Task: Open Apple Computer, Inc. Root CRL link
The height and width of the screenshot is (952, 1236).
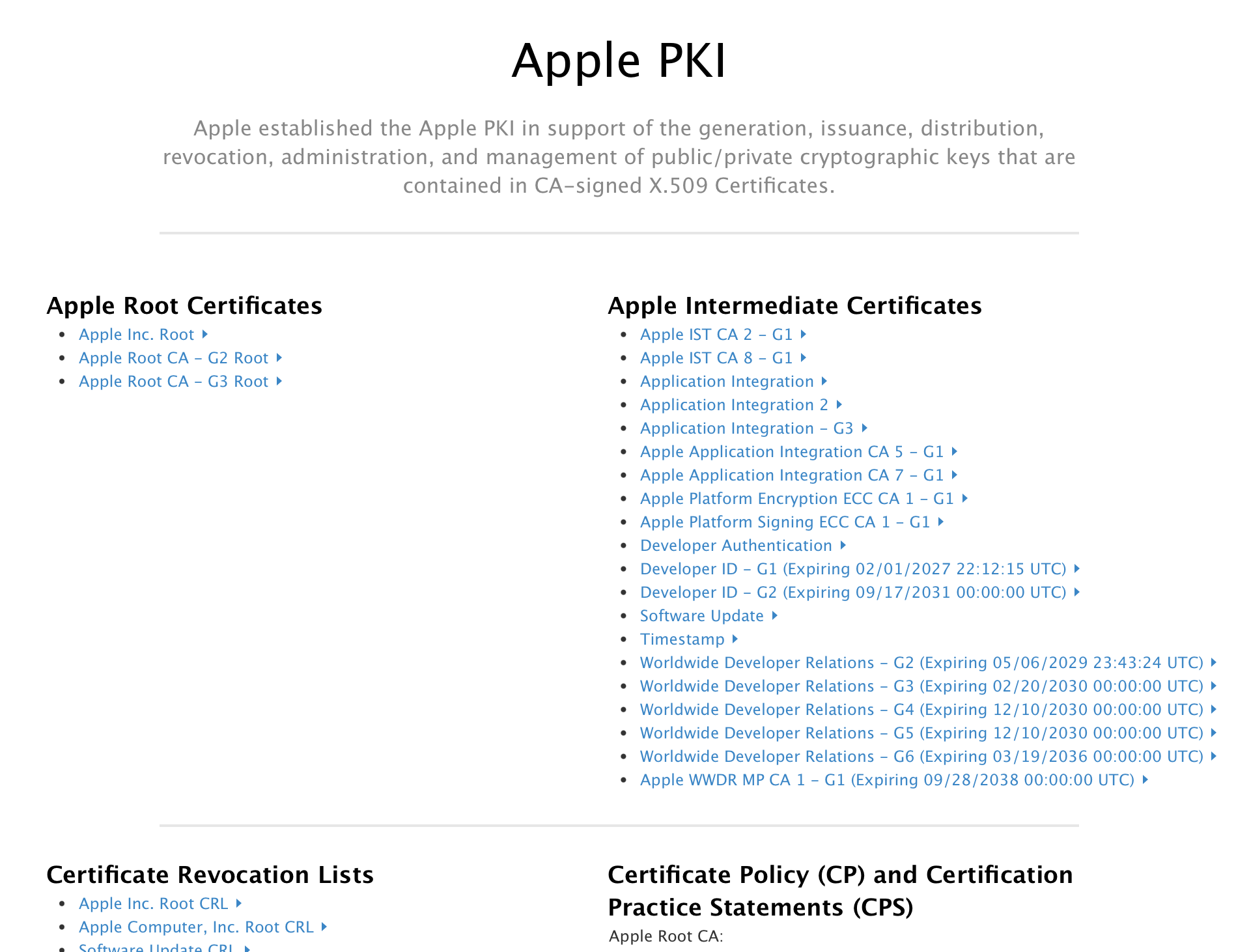Action: coord(203,927)
